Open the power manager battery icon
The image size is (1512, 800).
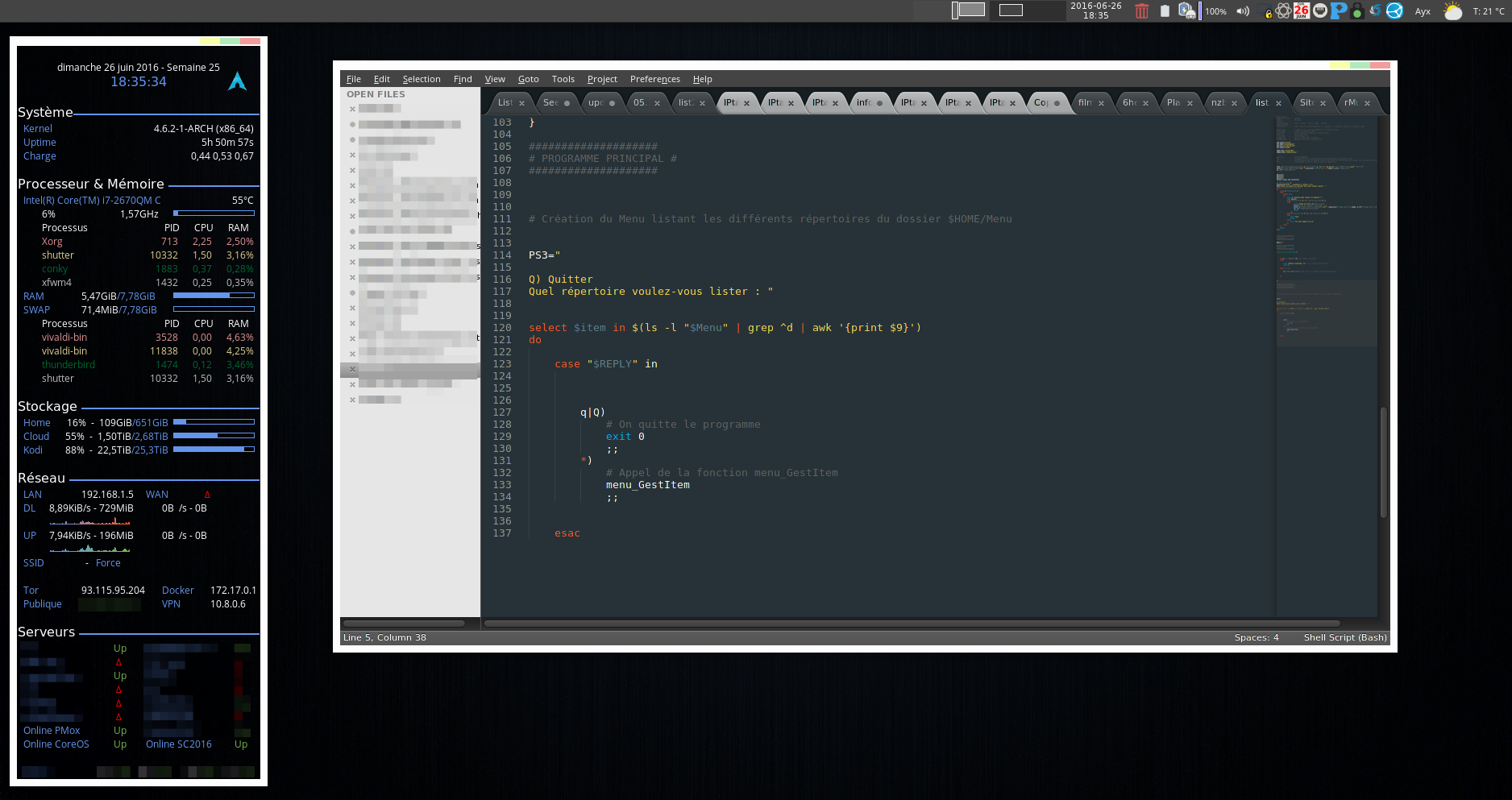point(1186,11)
